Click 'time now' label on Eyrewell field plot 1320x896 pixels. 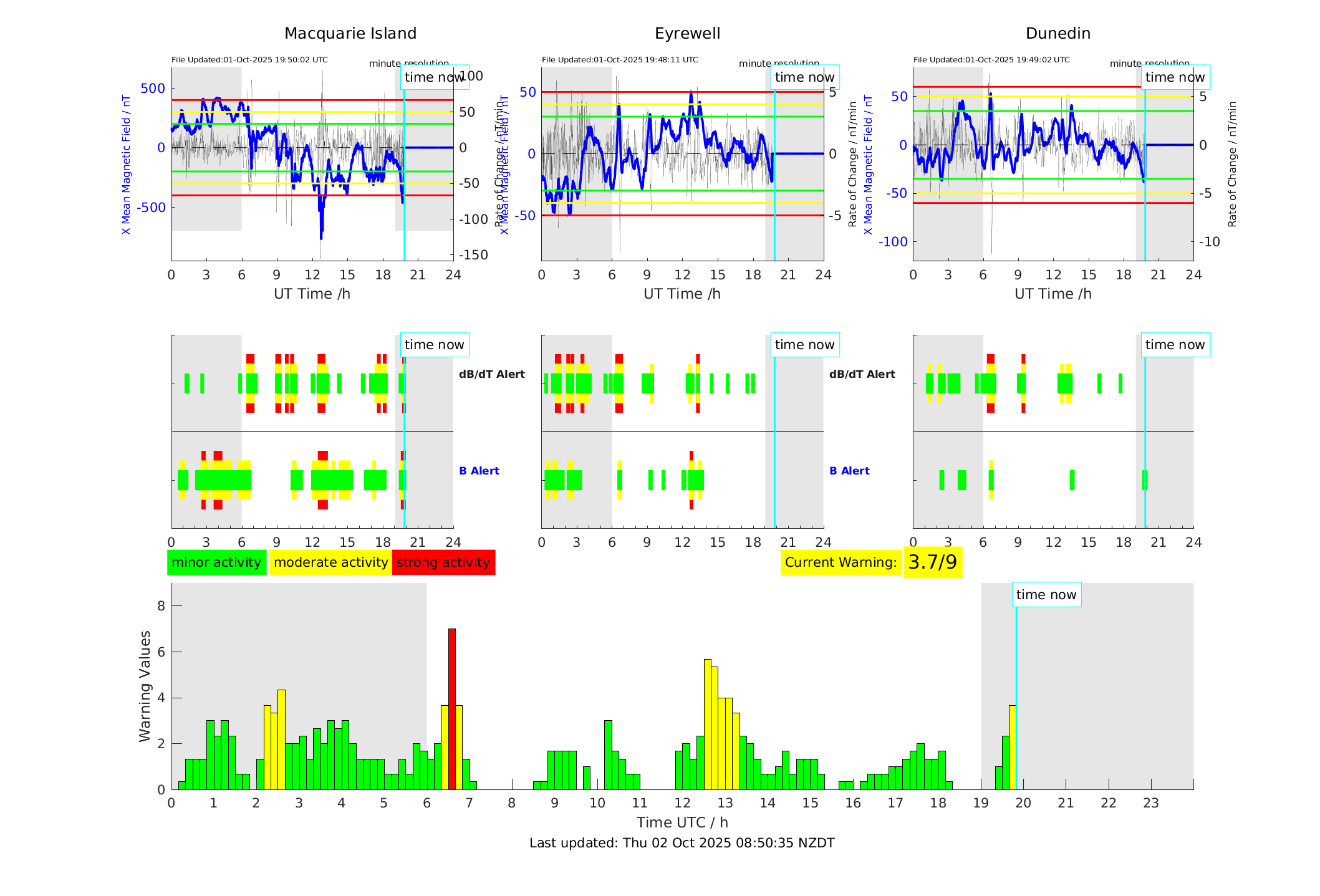(x=804, y=77)
